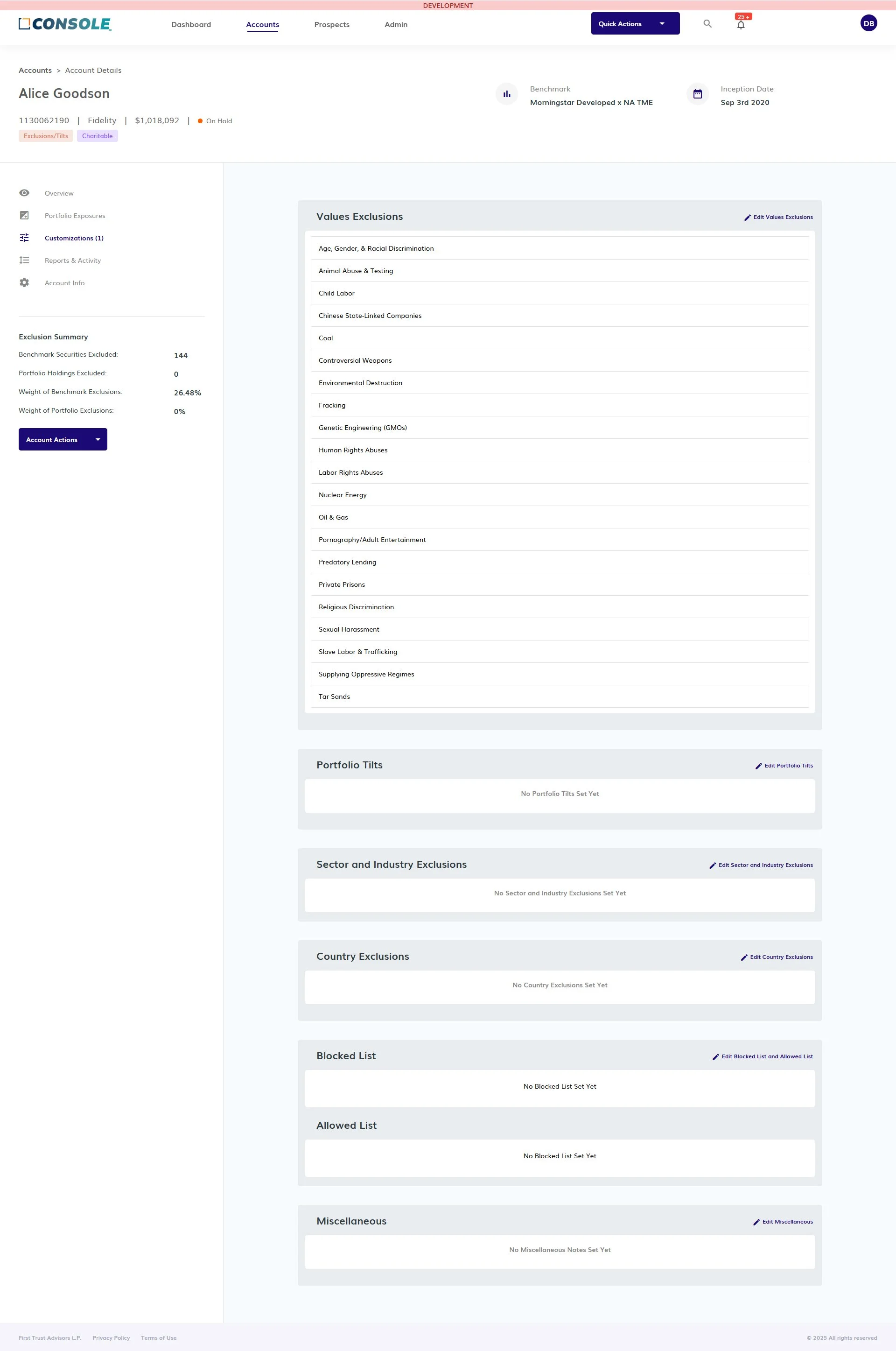
Task: Click the Benchmark bar chart icon
Action: (506, 94)
